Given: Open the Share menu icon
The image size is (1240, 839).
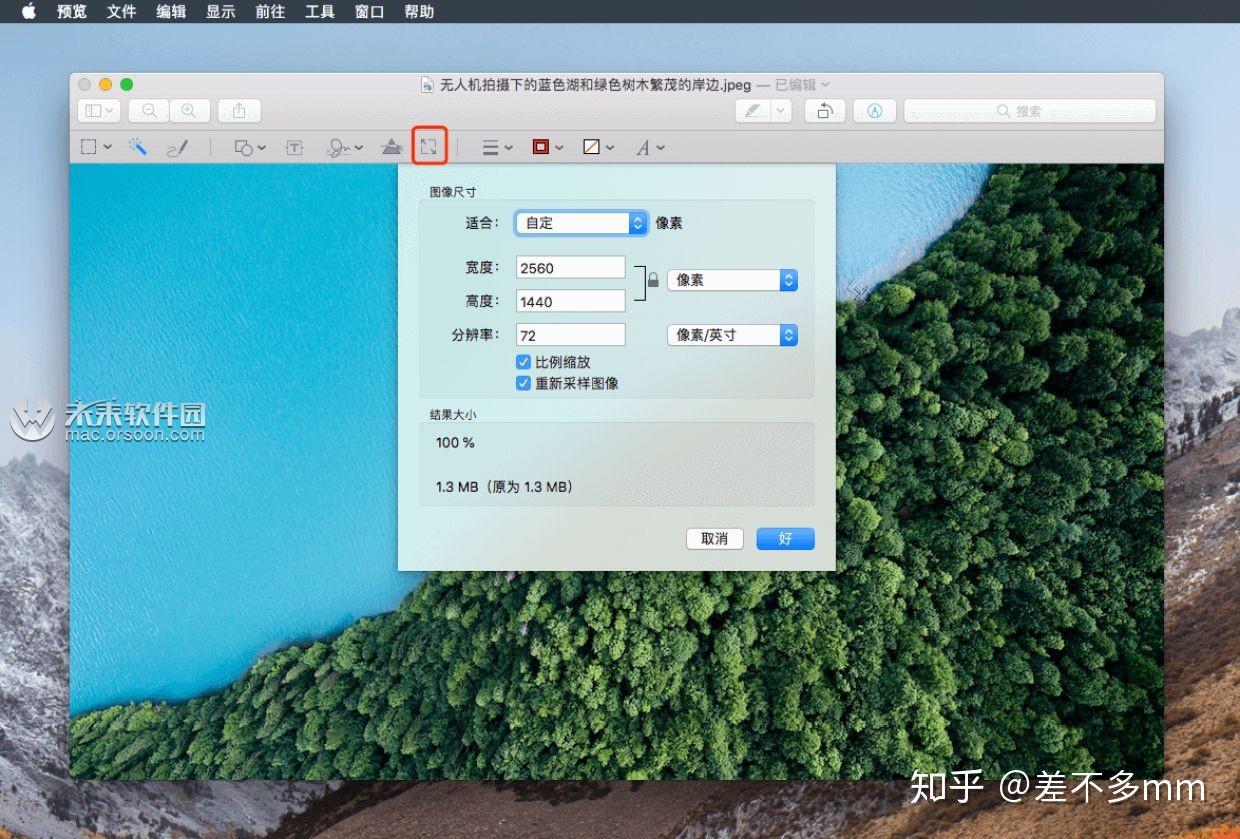Looking at the screenshot, I should click(x=239, y=110).
